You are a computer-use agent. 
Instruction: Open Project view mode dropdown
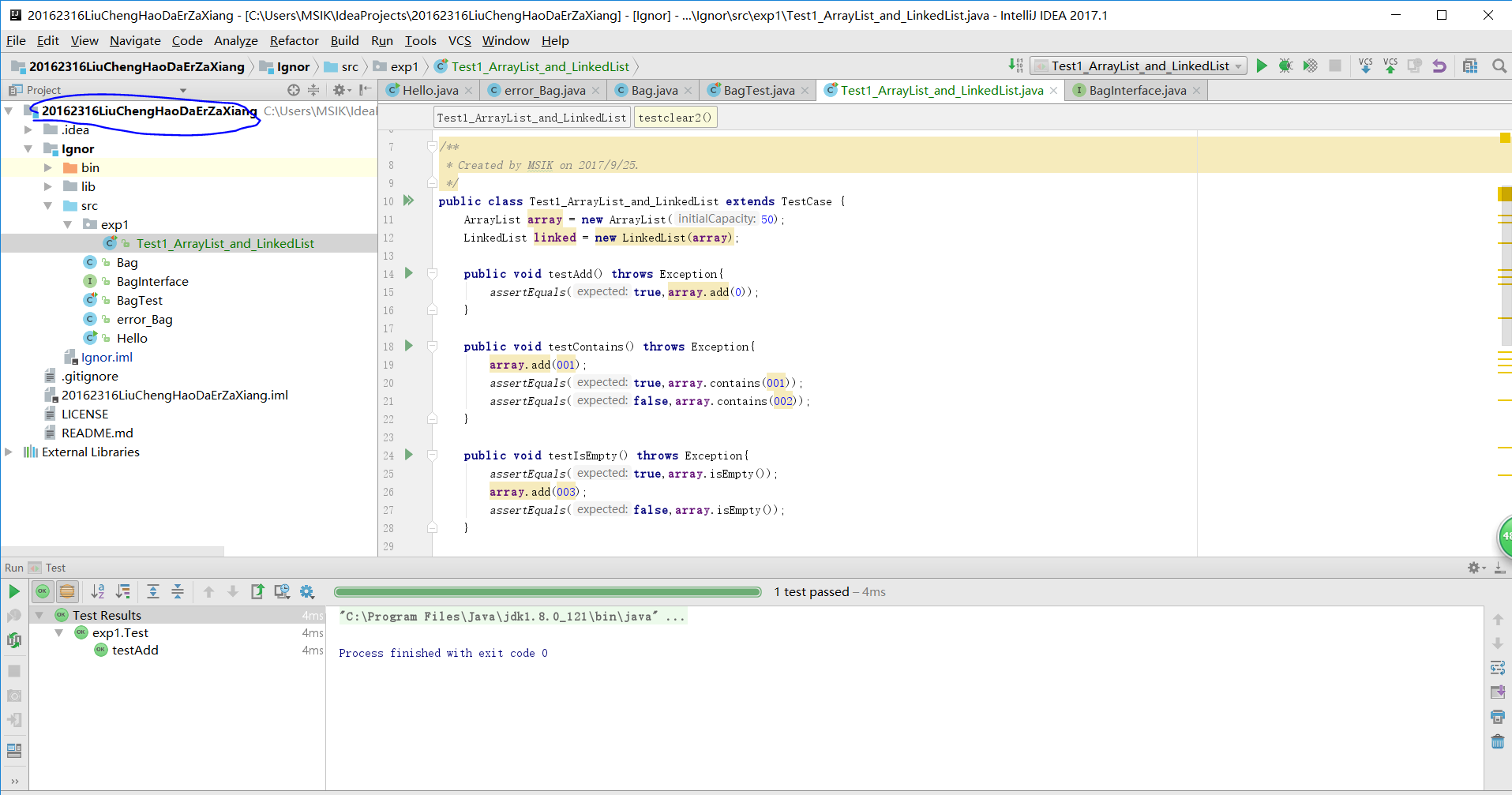(x=183, y=90)
